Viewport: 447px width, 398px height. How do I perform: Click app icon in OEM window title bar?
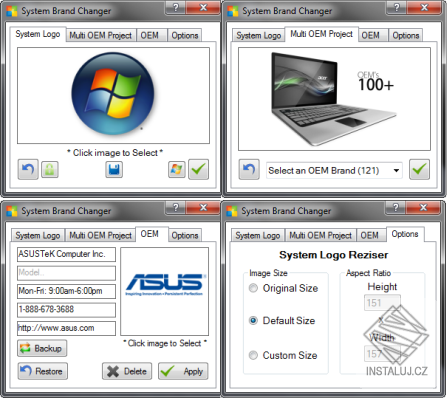12,211
